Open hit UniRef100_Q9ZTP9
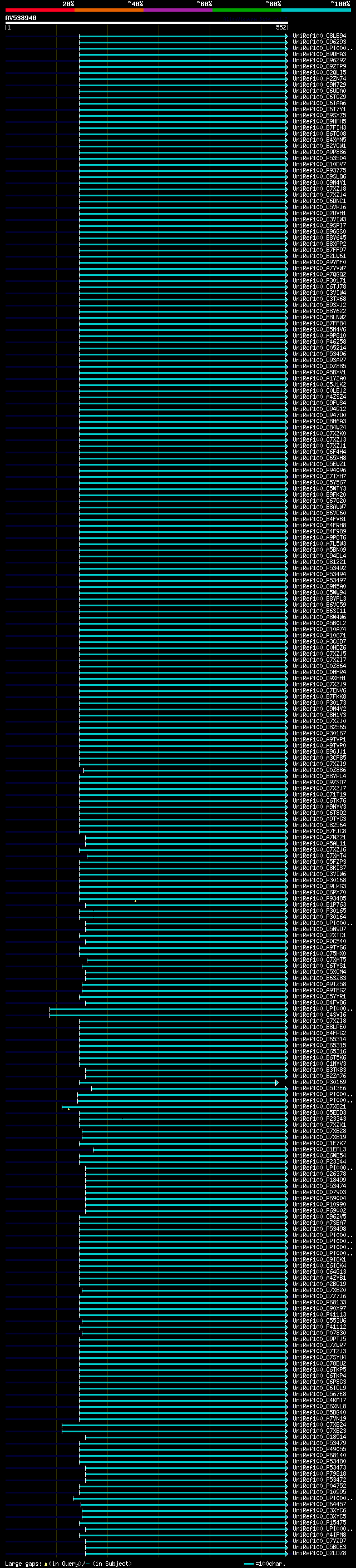 [x=319, y=66]
